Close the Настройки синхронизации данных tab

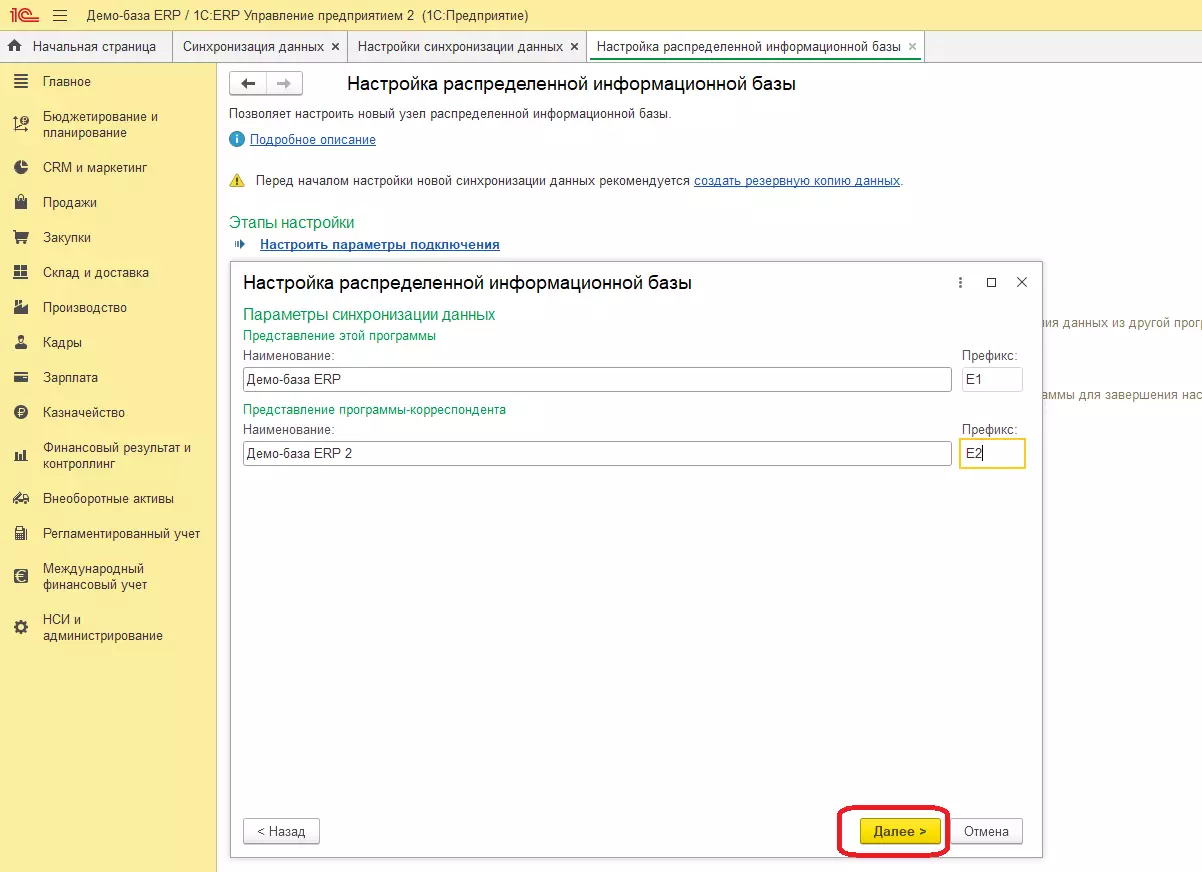click(574, 47)
